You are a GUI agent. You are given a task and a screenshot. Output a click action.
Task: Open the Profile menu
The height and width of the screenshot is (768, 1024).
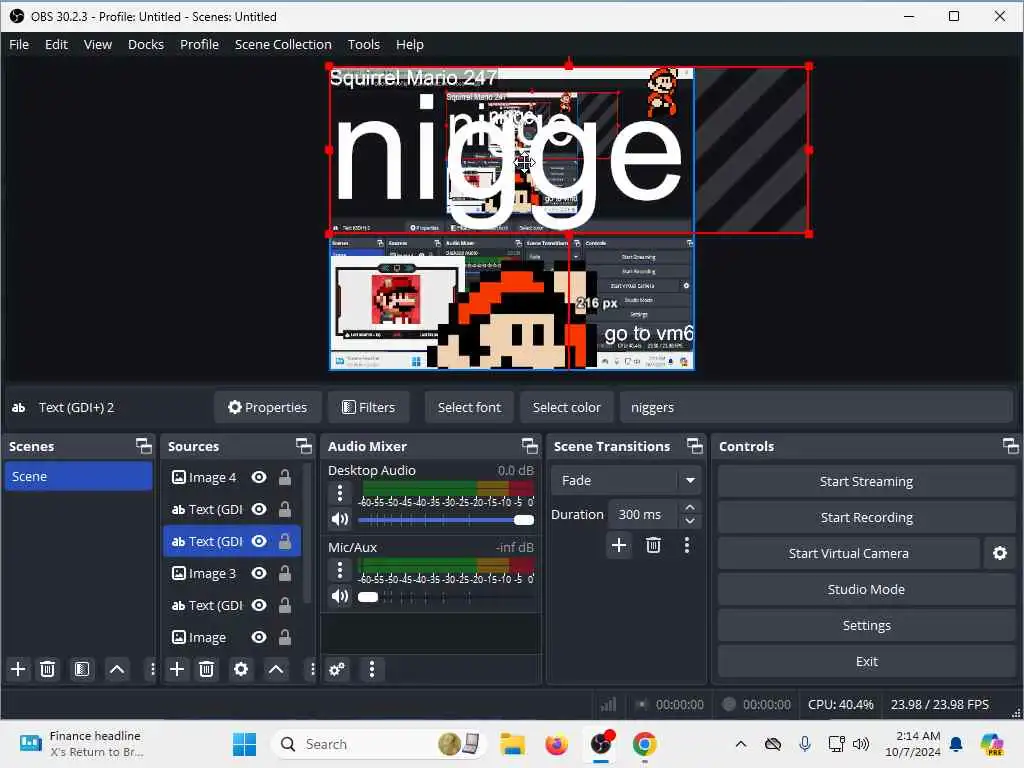click(199, 44)
